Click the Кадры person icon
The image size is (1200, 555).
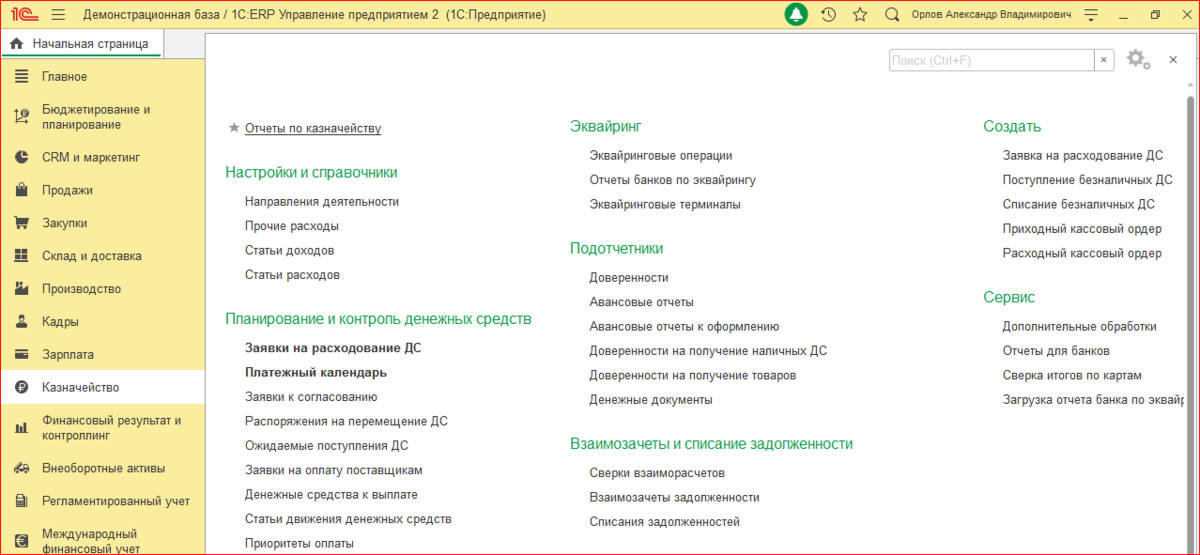tap(21, 322)
